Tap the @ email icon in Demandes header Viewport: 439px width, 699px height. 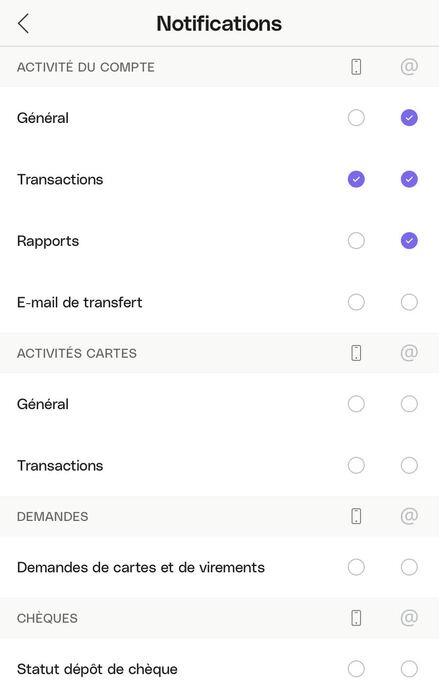(409, 516)
